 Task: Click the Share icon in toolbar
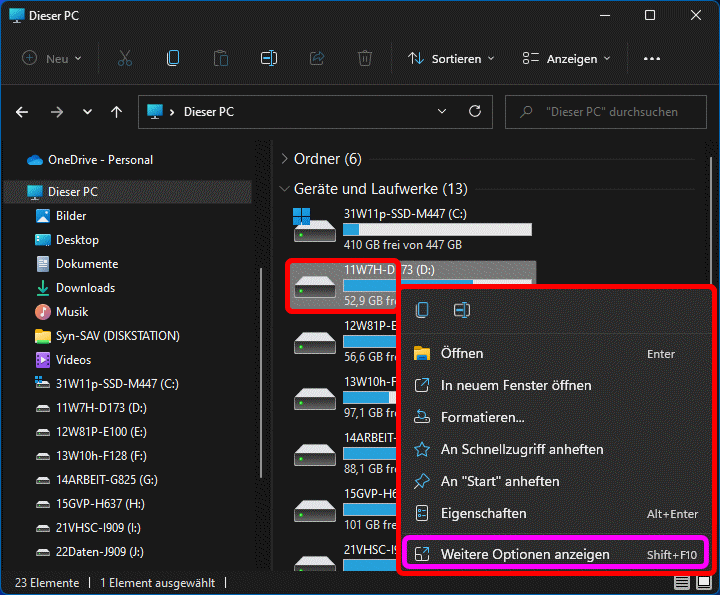(317, 59)
